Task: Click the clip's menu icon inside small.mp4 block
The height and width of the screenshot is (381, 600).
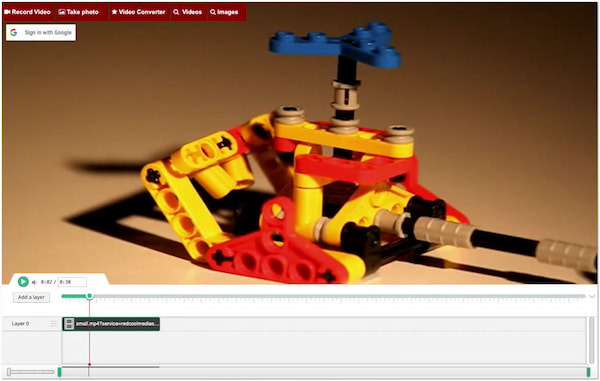Action: (x=69, y=324)
